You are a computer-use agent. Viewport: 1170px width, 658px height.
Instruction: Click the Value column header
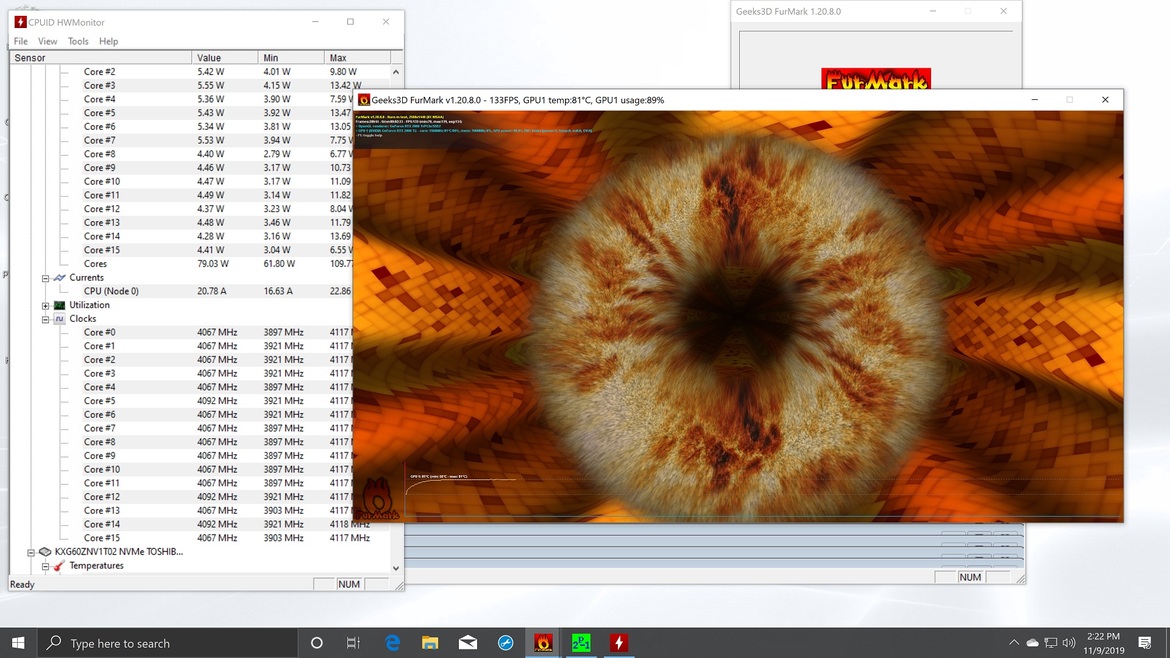(225, 57)
